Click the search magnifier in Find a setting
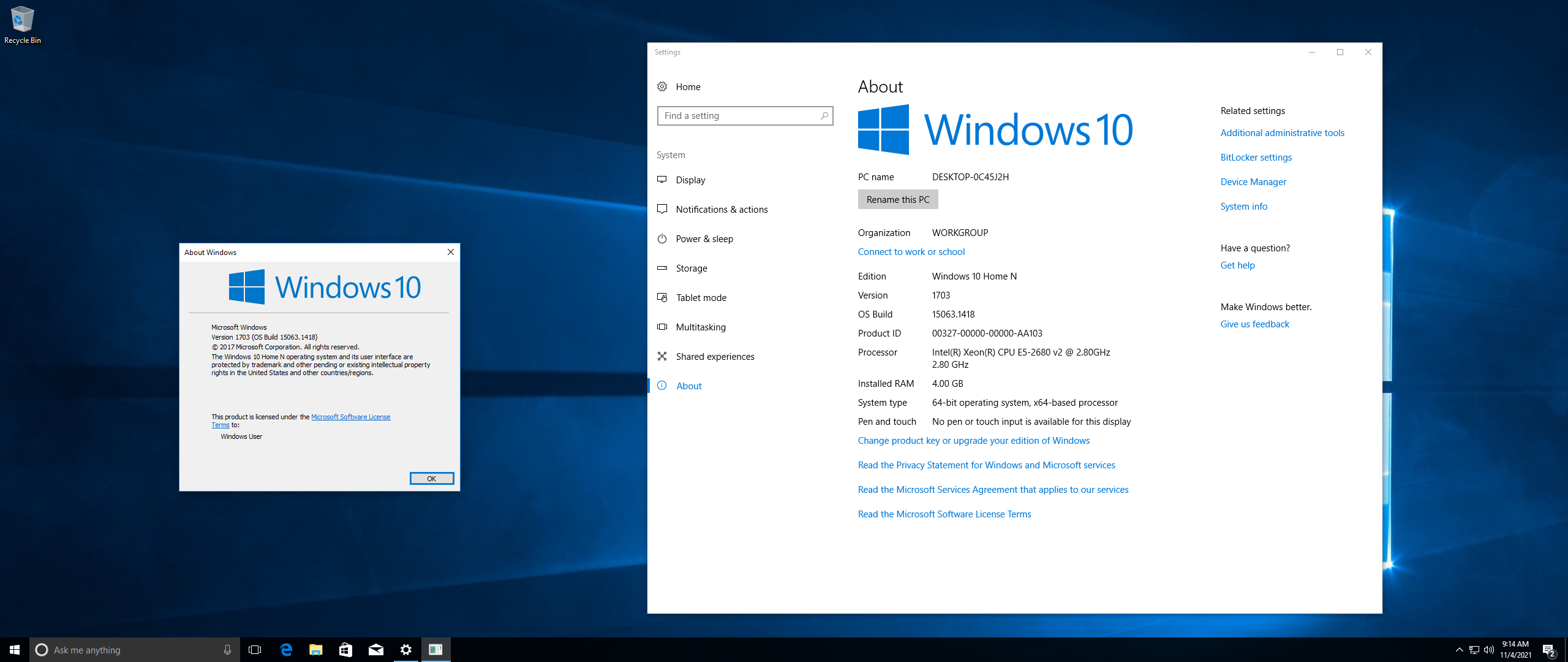This screenshot has width=1568, height=662. 824,116
